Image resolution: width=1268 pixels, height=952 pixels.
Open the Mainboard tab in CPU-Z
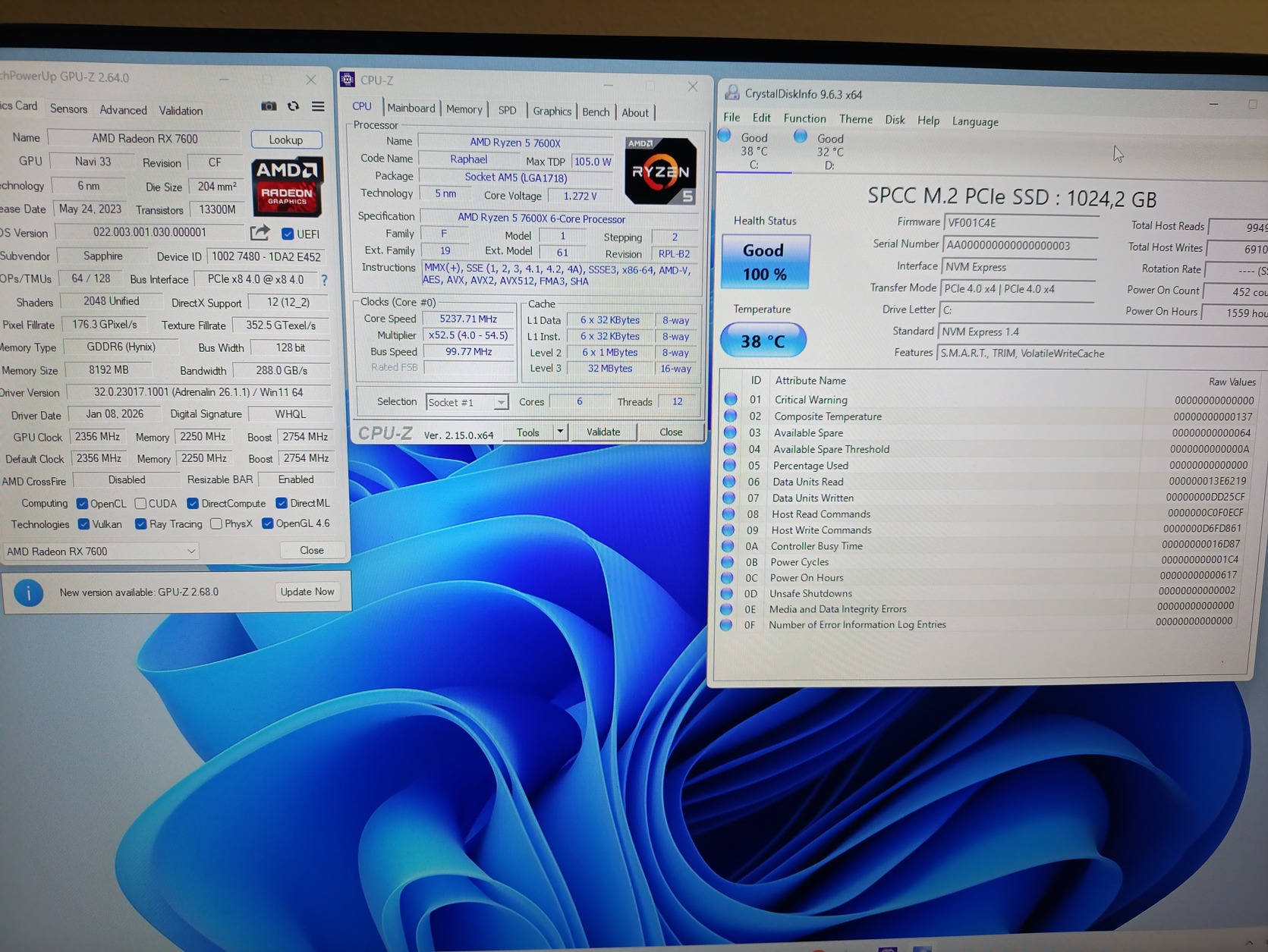(x=411, y=108)
